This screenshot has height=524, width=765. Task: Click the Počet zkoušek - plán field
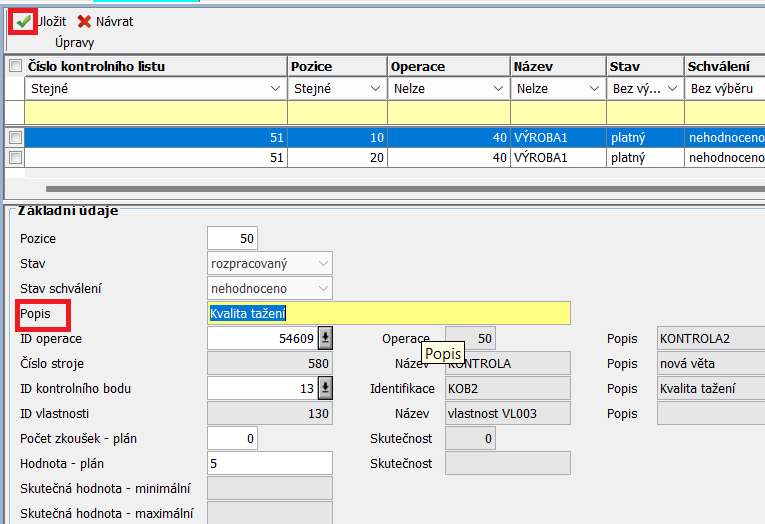pyautogui.click(x=232, y=438)
